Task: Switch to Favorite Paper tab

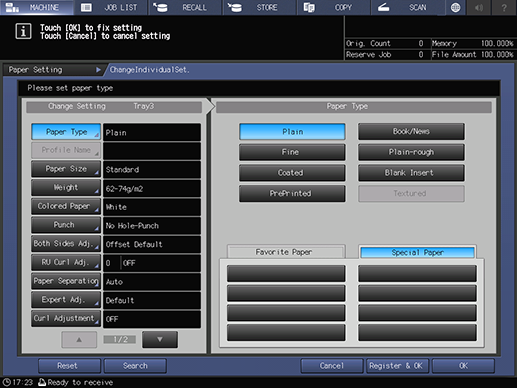Action: (x=286, y=252)
